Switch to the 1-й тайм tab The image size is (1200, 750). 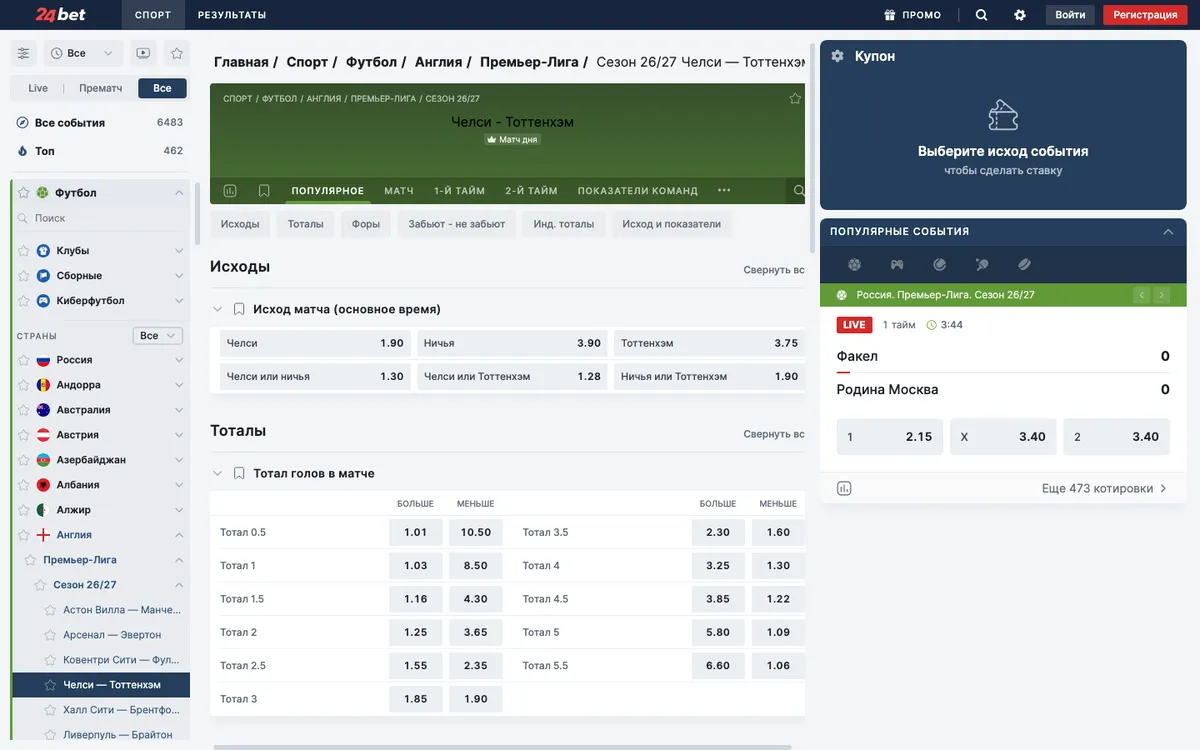coord(459,191)
